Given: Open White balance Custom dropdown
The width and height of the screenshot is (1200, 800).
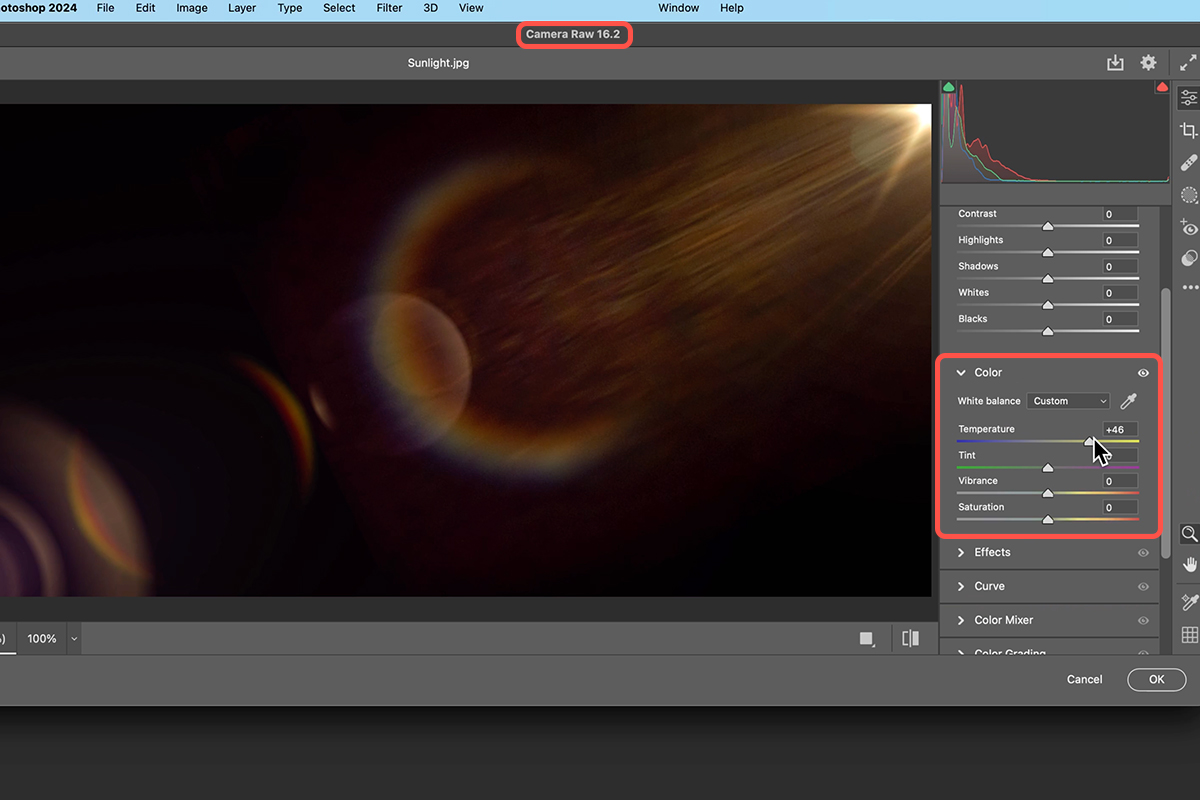Looking at the screenshot, I should click(x=1069, y=401).
